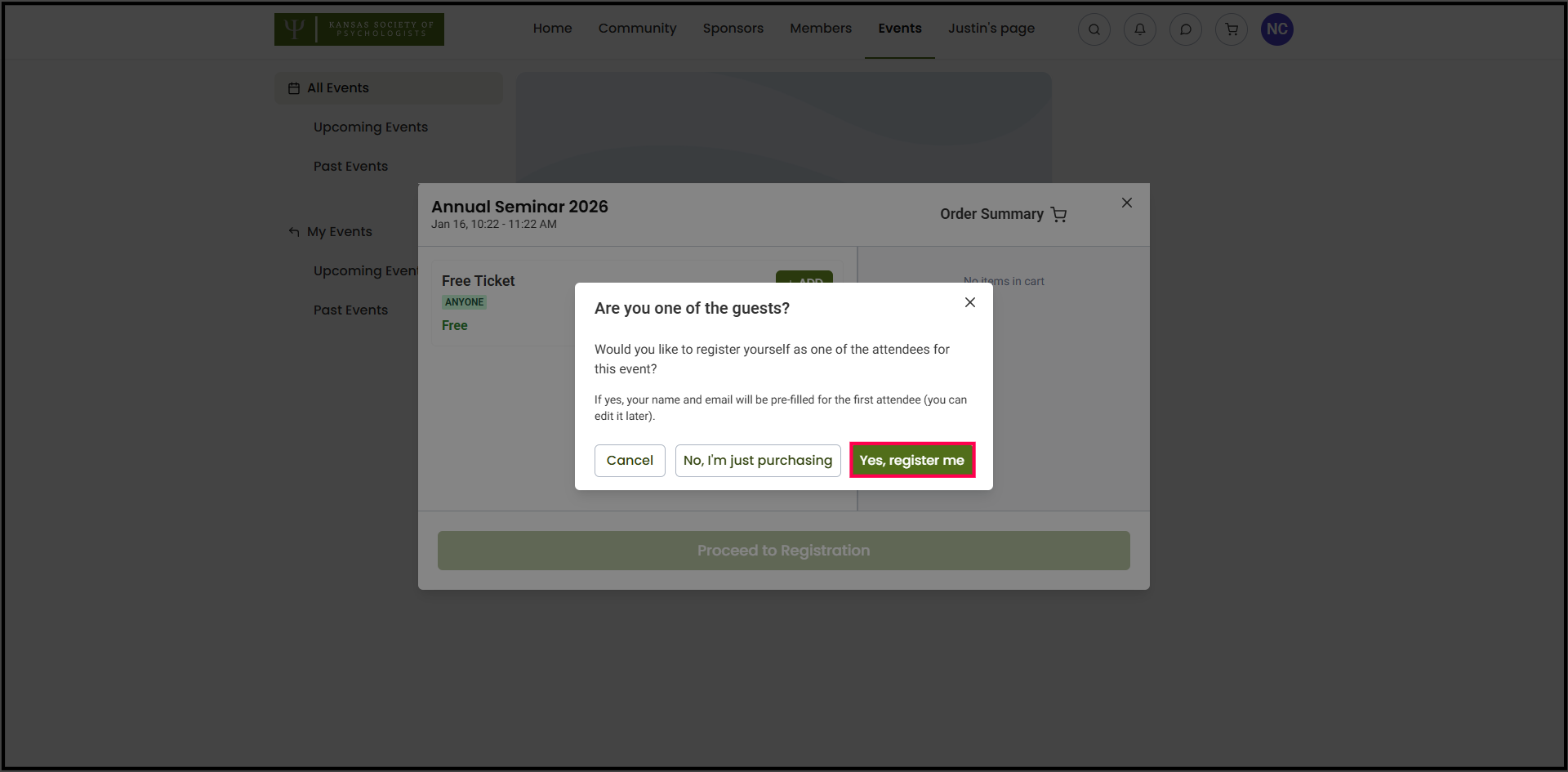Click the search magnifier icon

point(1094,29)
